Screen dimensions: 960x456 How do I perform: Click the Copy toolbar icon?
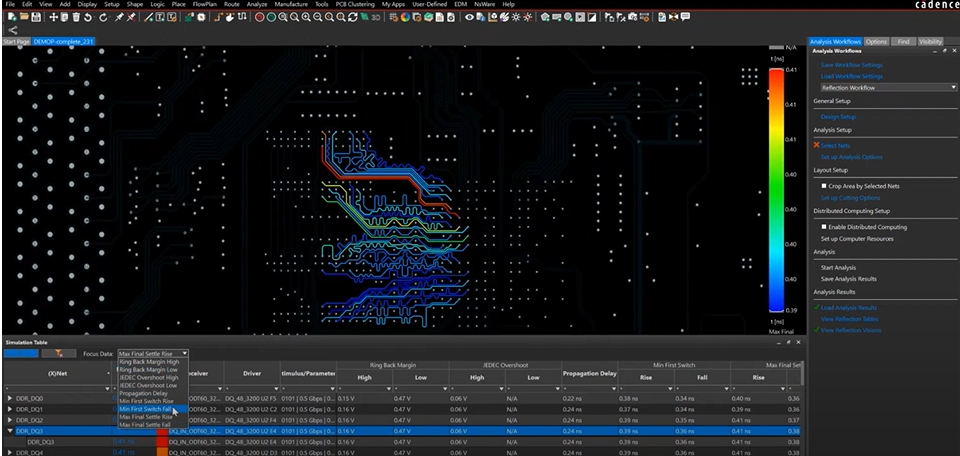coord(64,17)
